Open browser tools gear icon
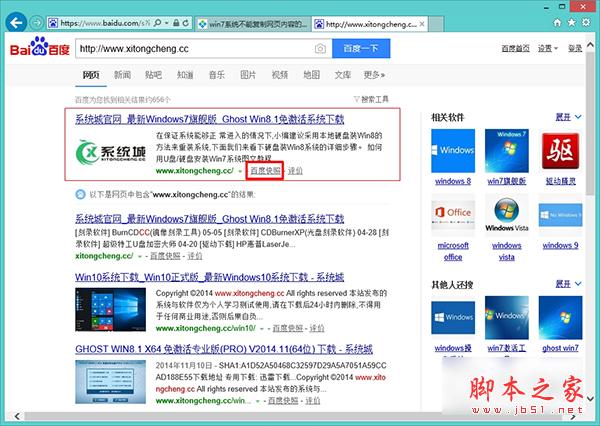 click(586, 23)
